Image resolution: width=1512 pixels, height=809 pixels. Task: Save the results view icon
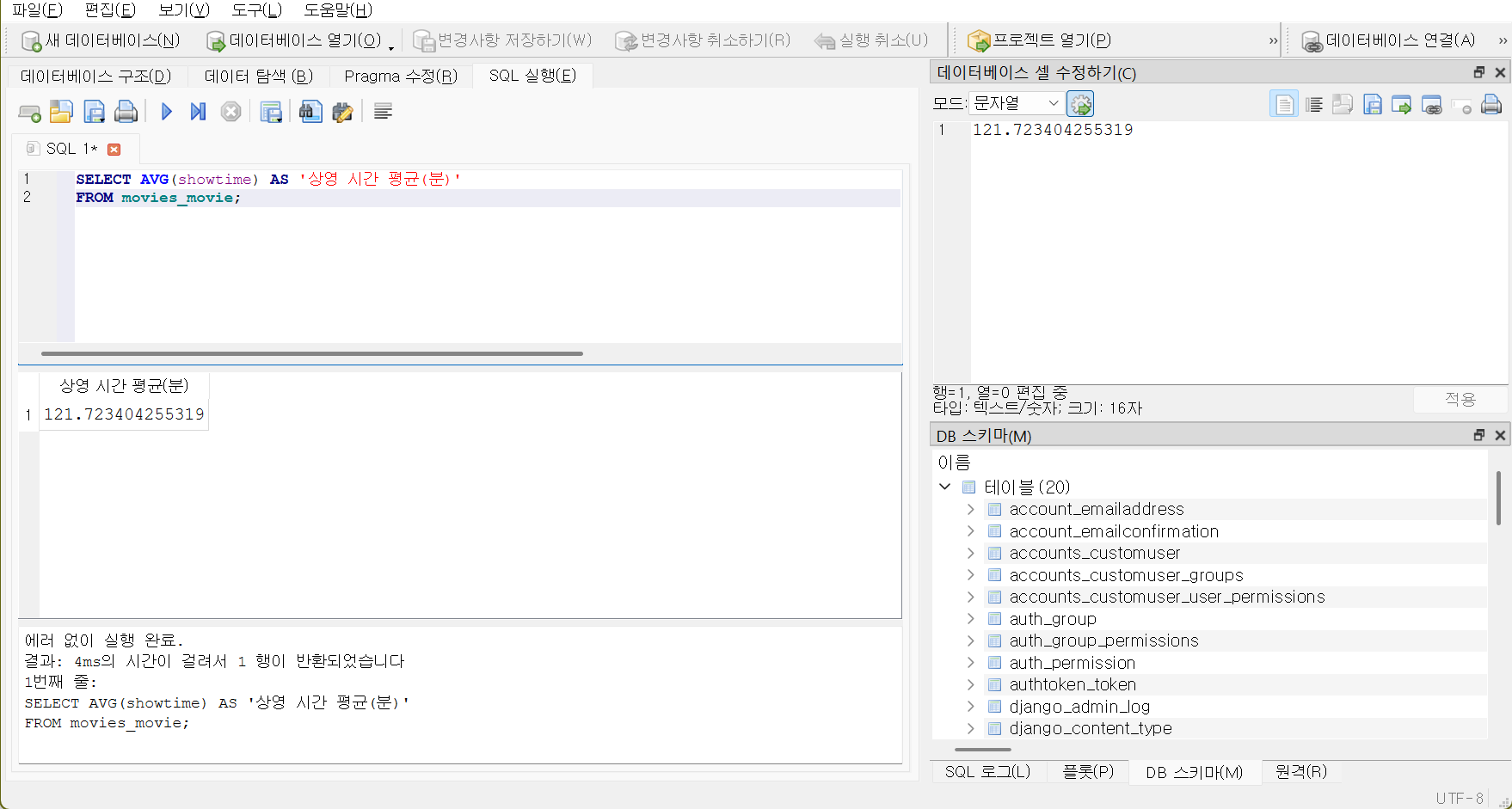click(271, 112)
